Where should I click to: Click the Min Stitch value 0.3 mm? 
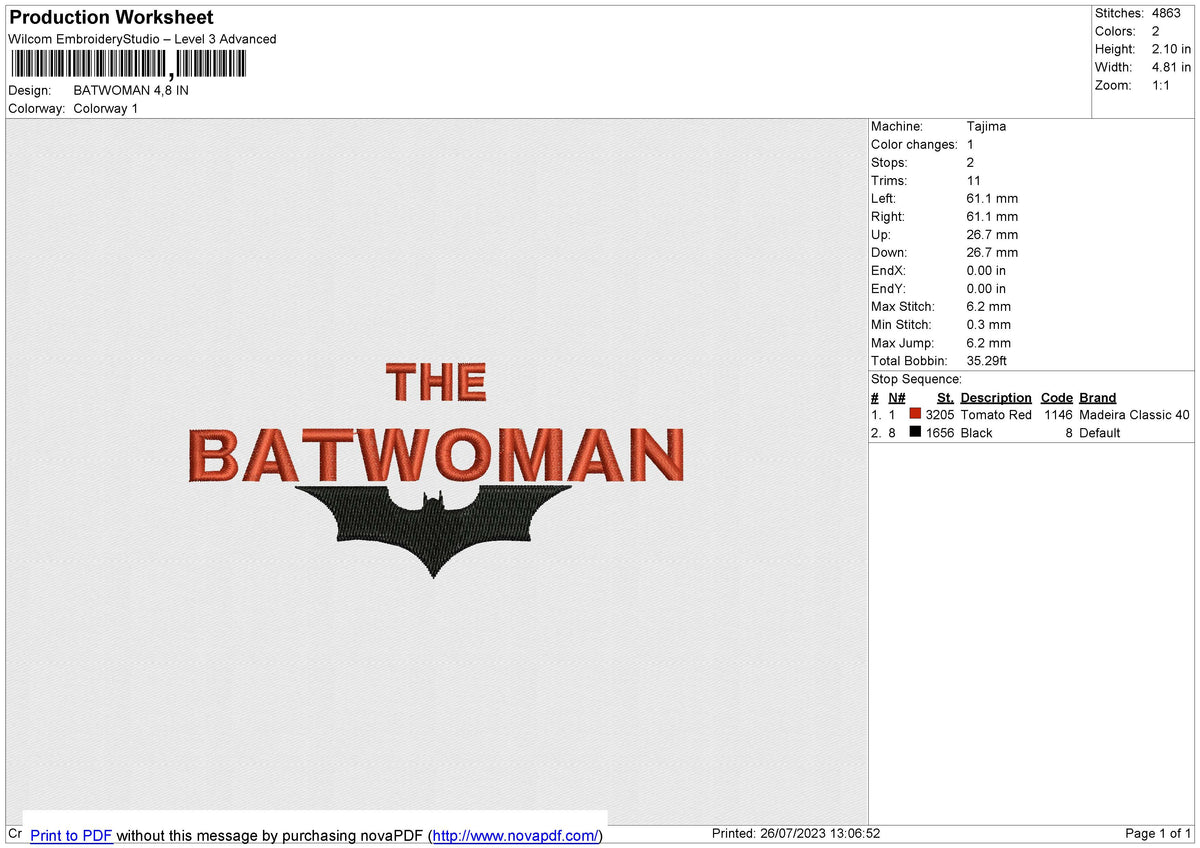[x=988, y=324]
